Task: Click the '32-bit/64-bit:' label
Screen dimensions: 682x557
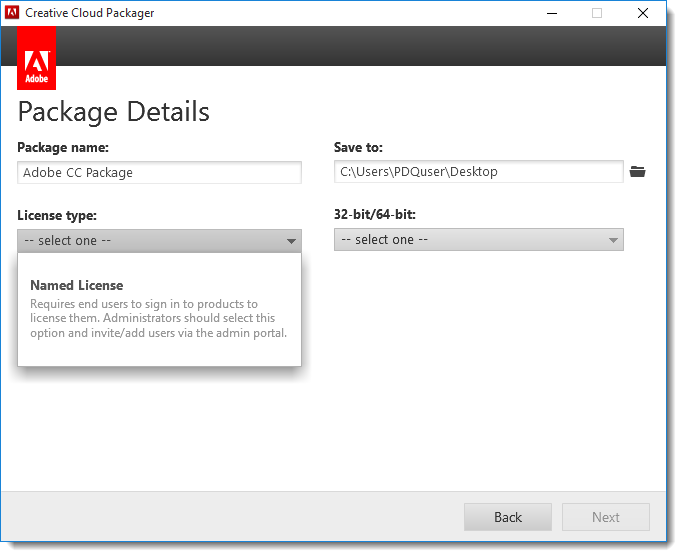Action: tap(374, 214)
